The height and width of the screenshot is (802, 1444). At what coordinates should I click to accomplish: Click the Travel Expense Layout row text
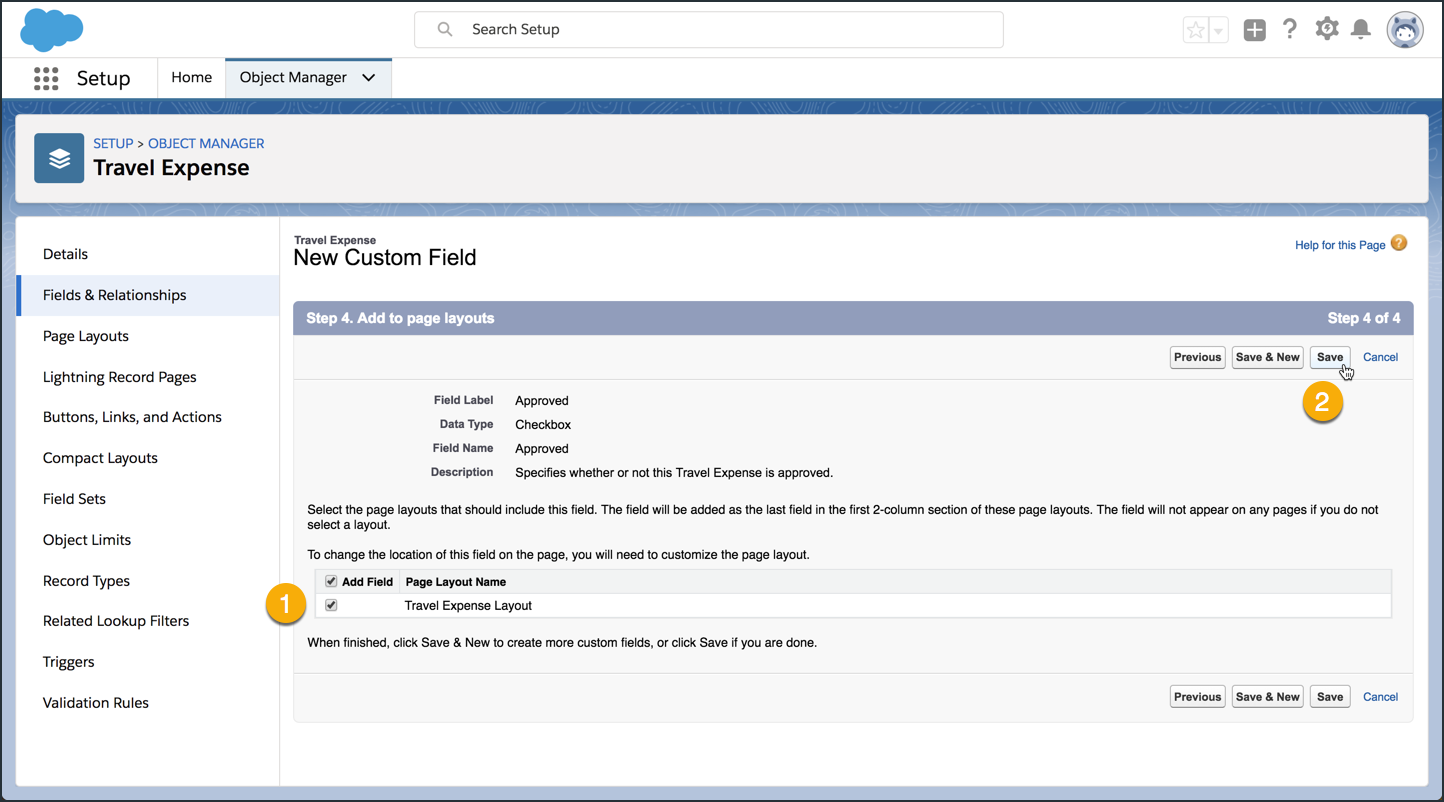click(x=468, y=606)
